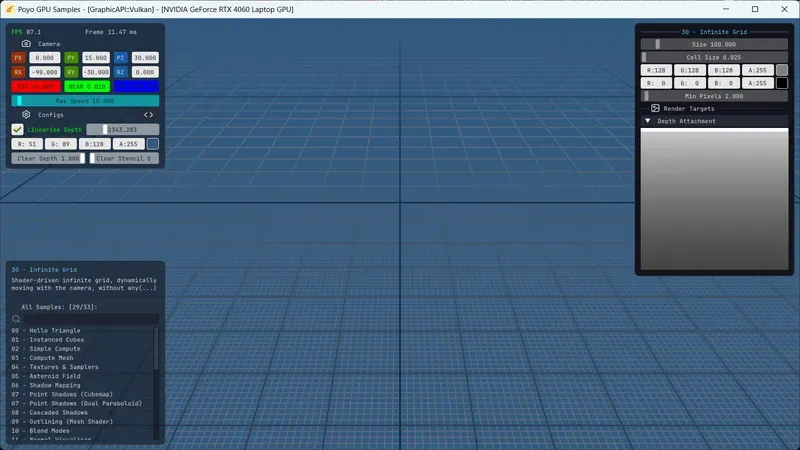
Task: Click the app icon in title bar
Action: click(x=9, y=9)
